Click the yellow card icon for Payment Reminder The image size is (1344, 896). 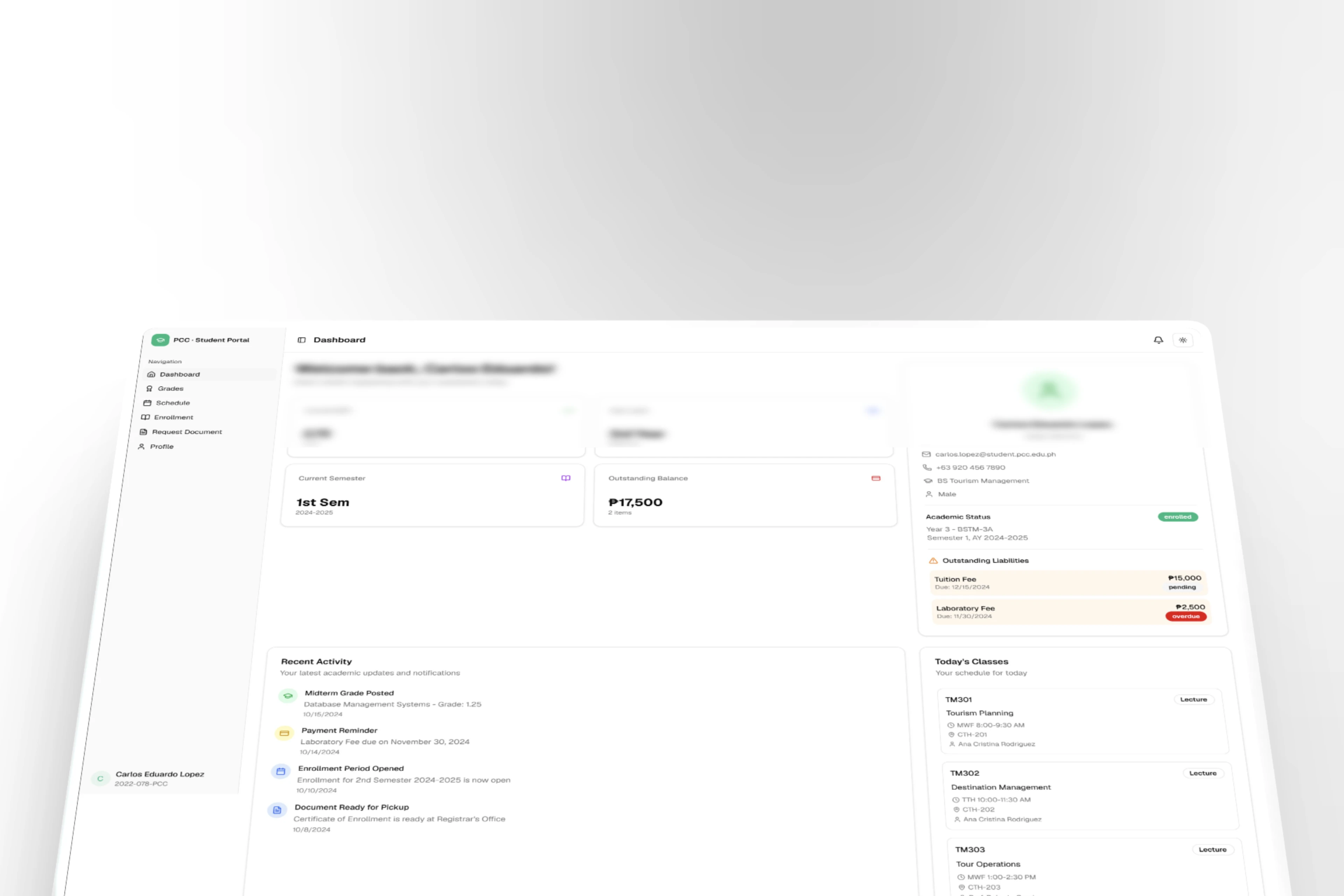[284, 733]
